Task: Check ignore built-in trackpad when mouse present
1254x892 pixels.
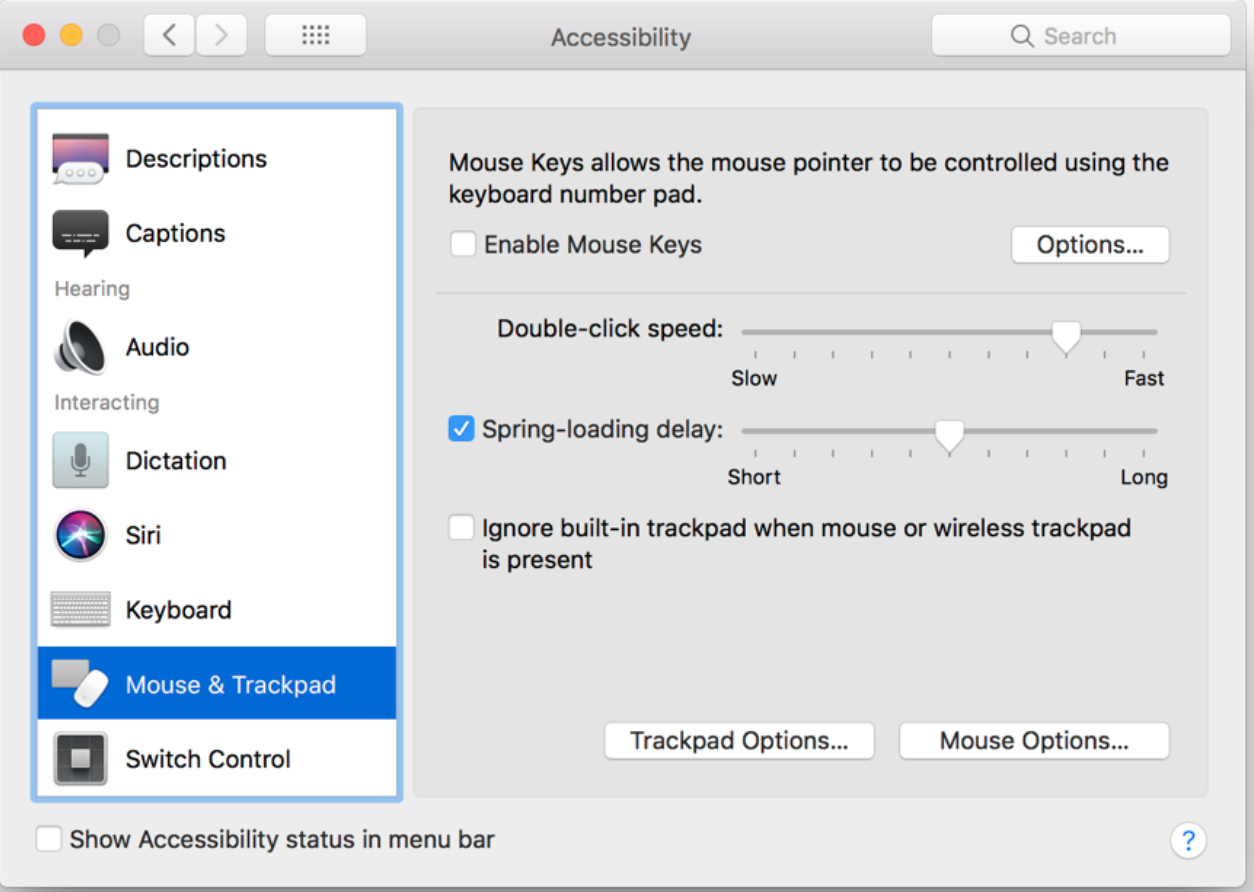Action: tap(461, 527)
